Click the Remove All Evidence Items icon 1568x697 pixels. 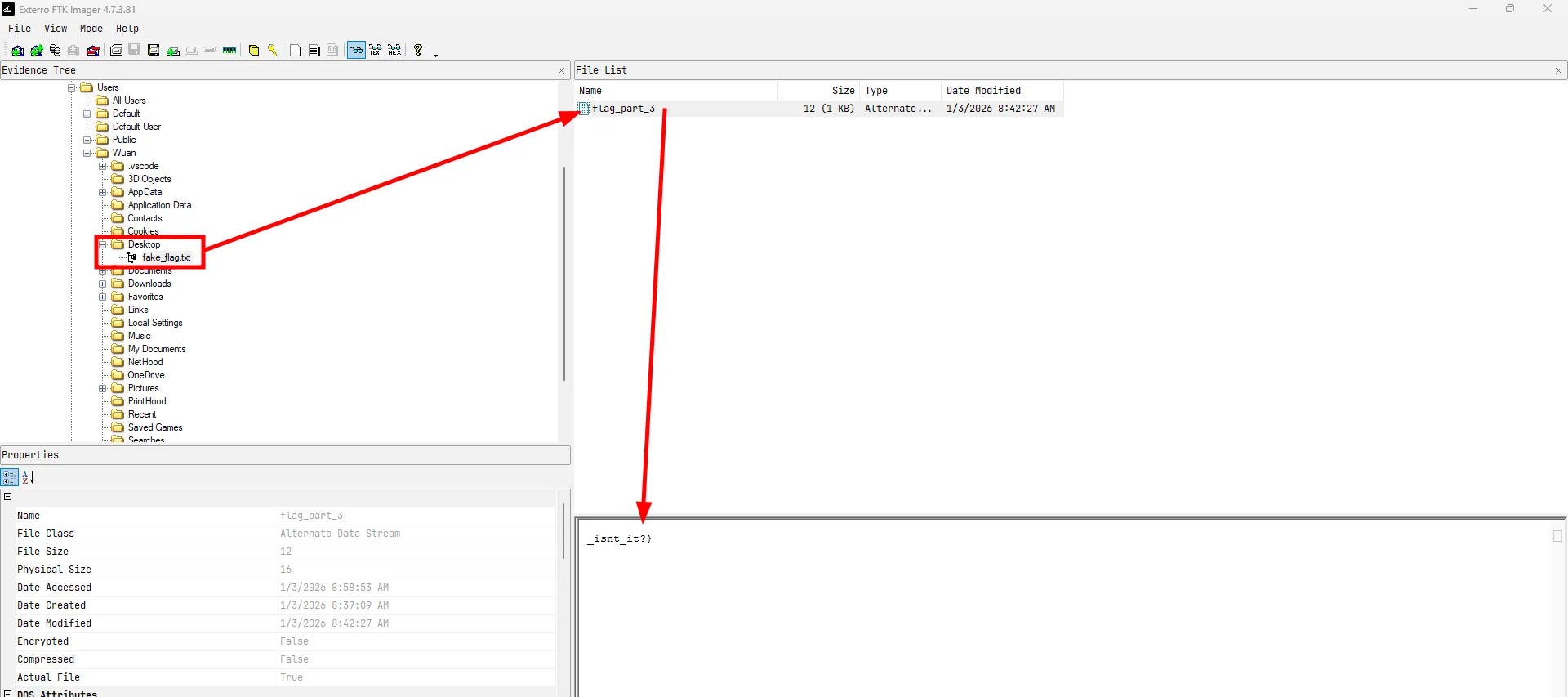[93, 51]
